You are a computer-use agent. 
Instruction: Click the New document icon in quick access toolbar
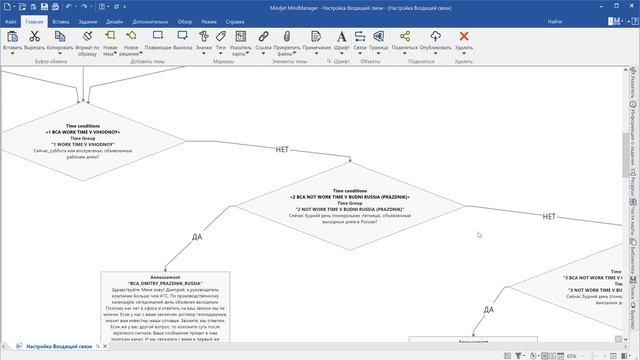(x=7, y=7)
